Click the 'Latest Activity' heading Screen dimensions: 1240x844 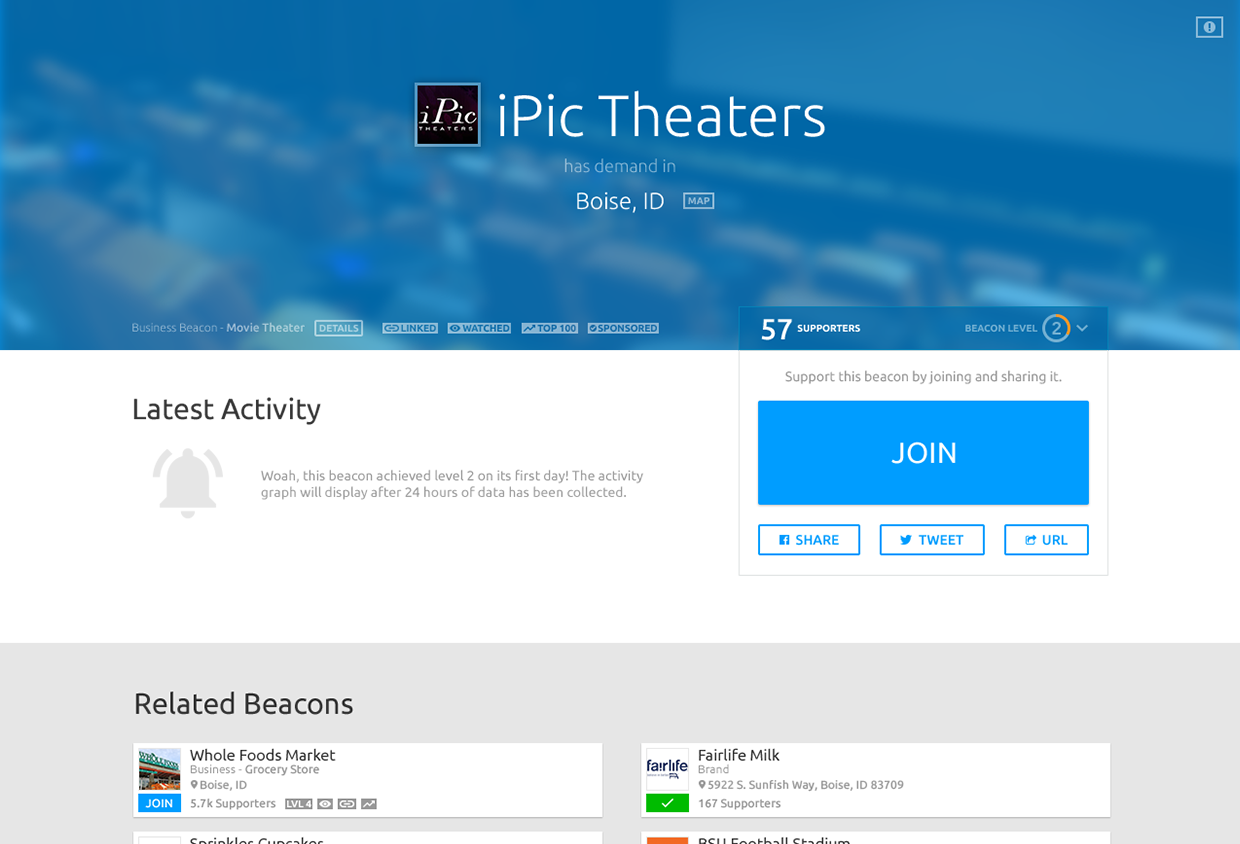[226, 409]
